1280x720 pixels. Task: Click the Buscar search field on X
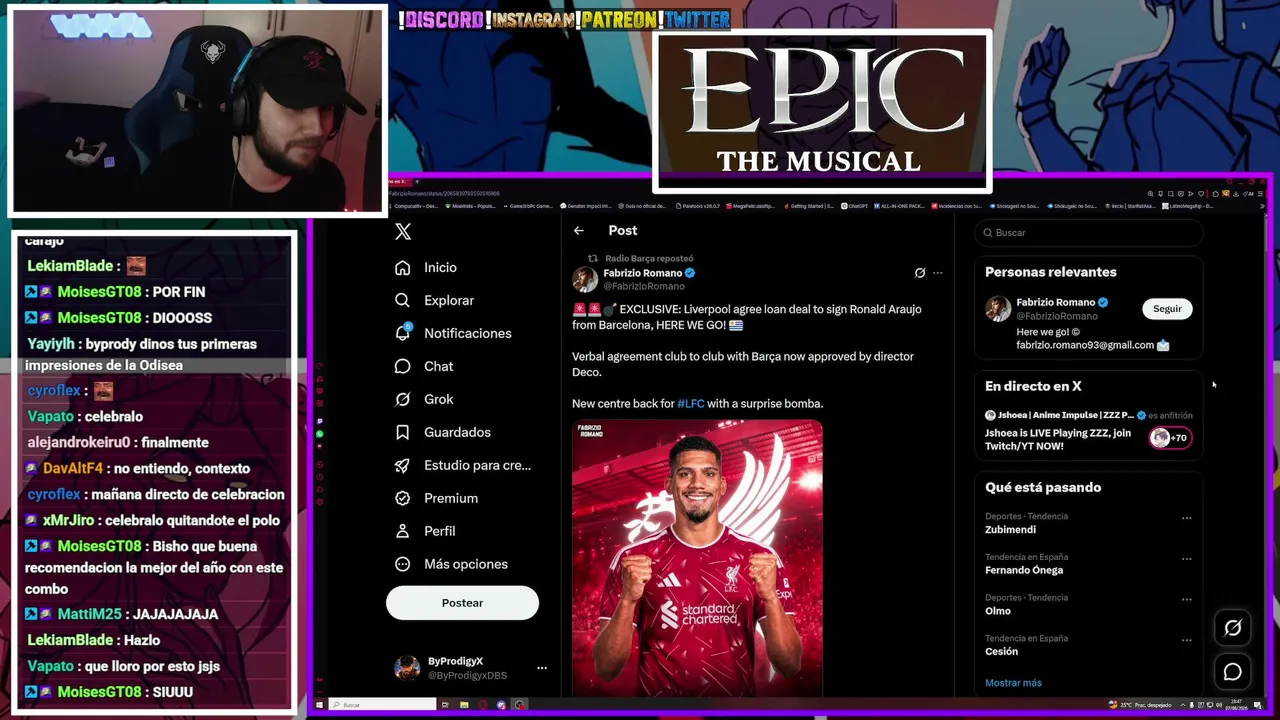tap(1089, 233)
